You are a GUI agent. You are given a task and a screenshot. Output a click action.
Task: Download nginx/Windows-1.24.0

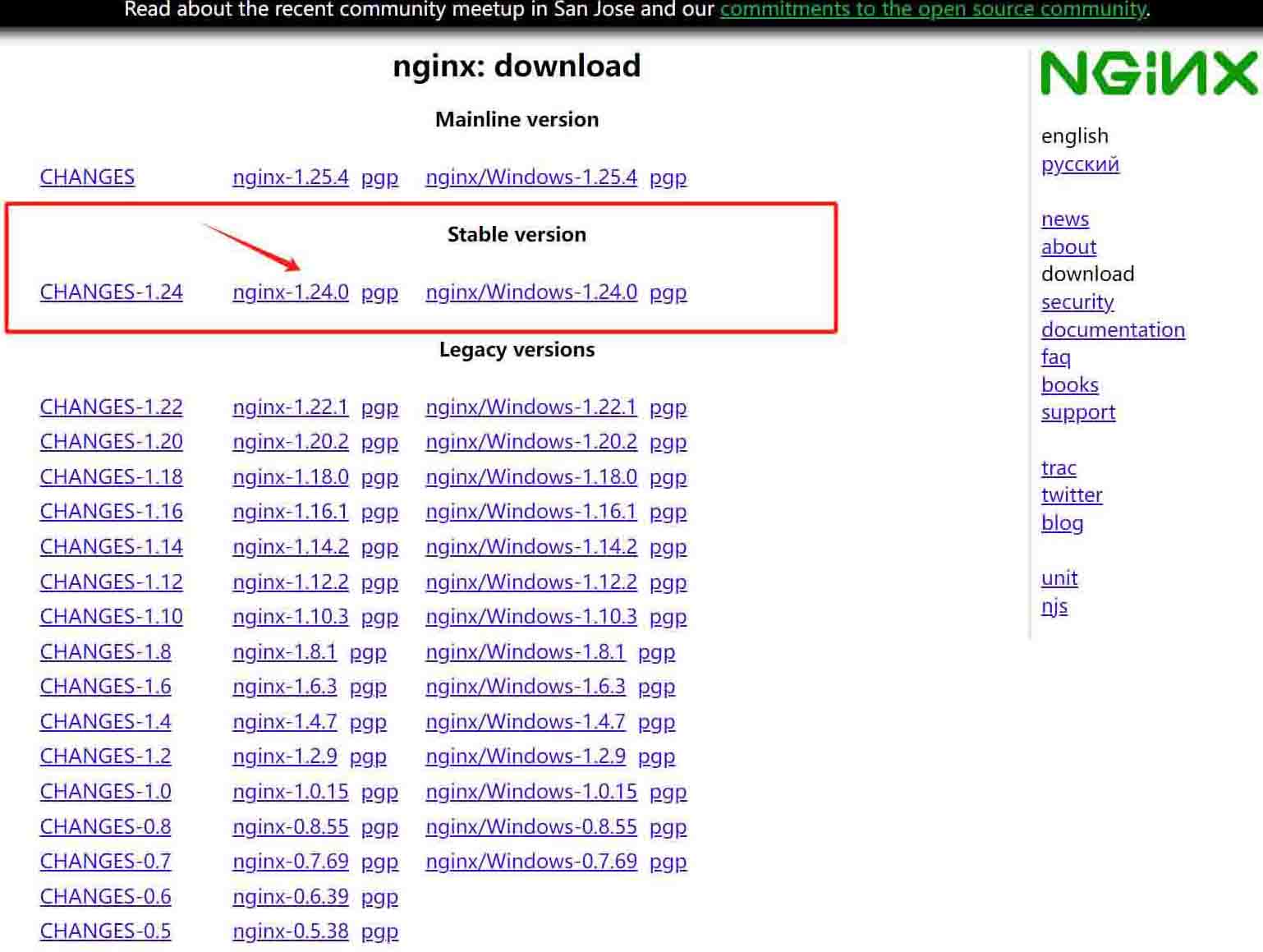[x=531, y=292]
